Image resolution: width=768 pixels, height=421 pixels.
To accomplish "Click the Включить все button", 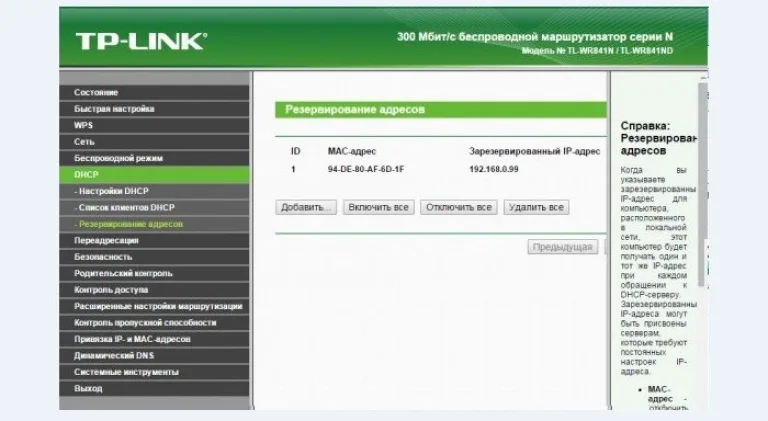I will (378, 208).
